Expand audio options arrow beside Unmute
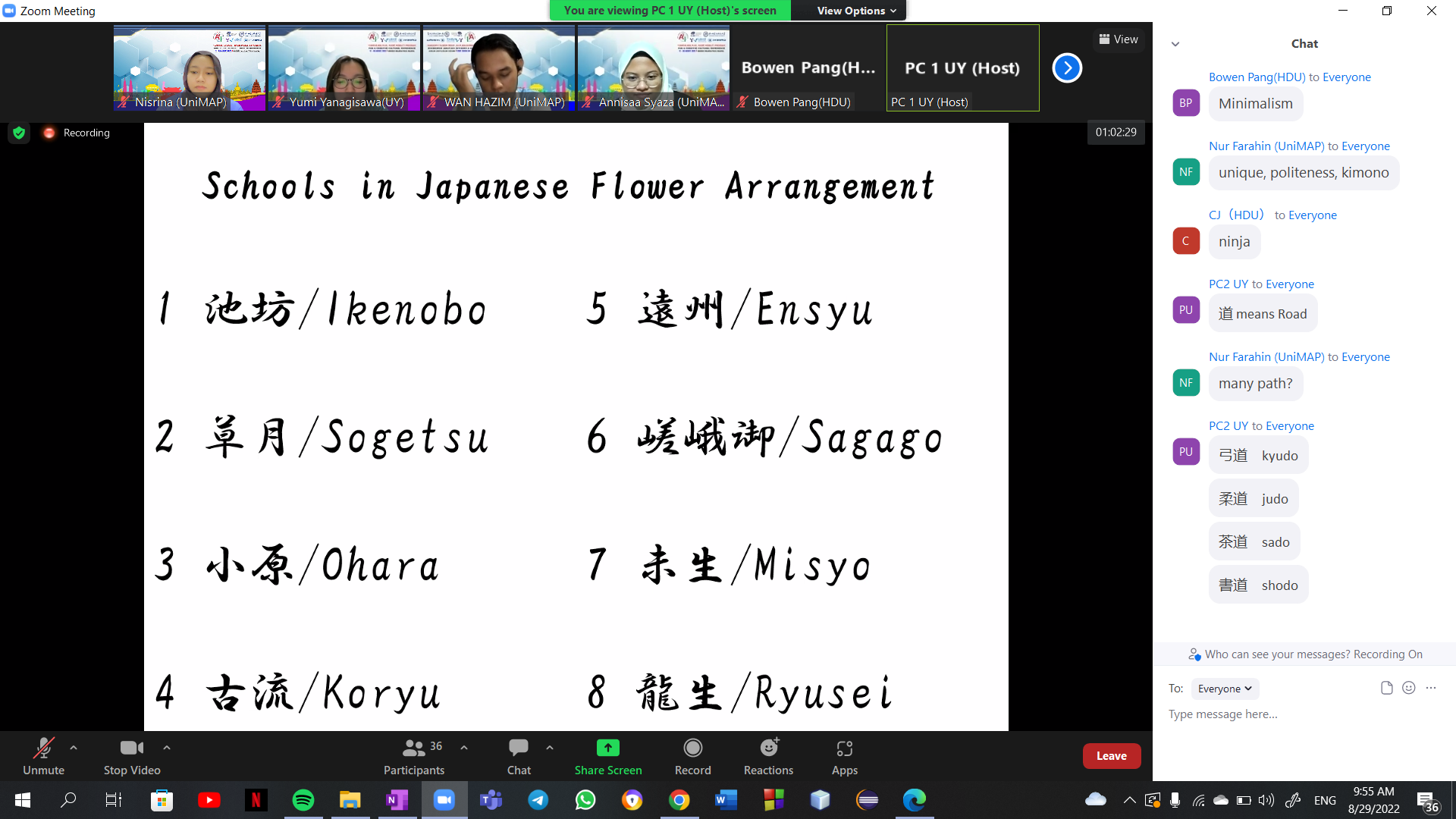The width and height of the screenshot is (1456, 819). pos(74,748)
